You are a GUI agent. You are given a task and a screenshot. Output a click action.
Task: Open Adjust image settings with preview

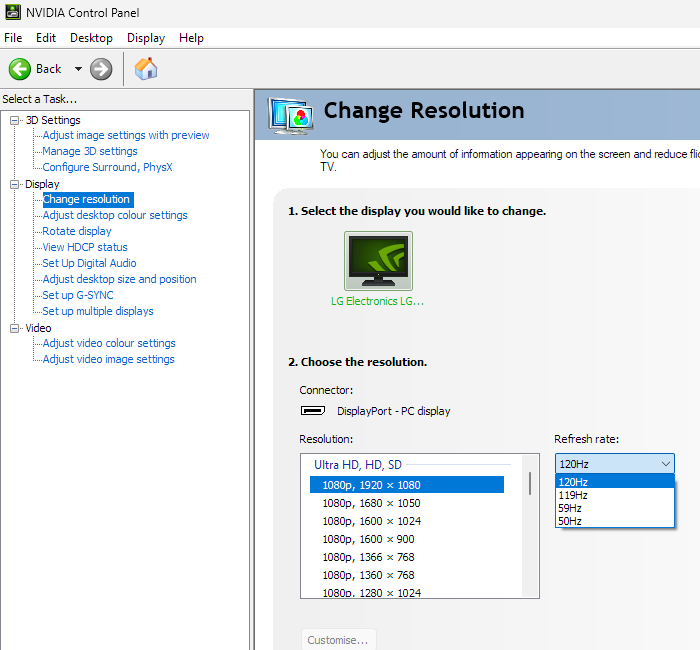pyautogui.click(x=126, y=135)
